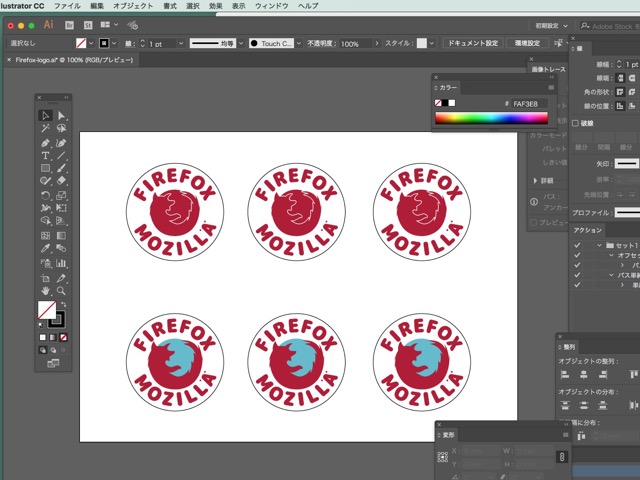
Task: Select the Blend tool
Action: click(x=61, y=248)
